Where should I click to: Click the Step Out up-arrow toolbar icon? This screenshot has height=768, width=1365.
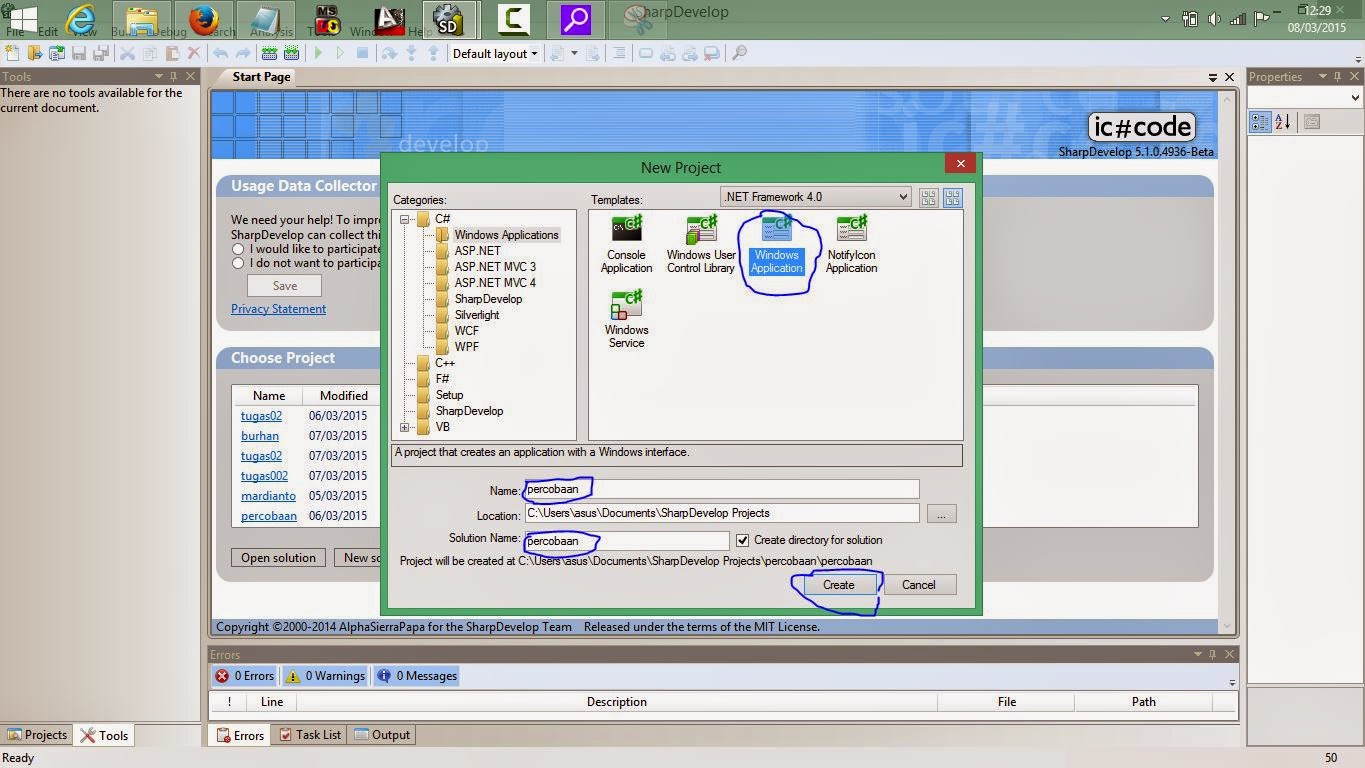432,53
